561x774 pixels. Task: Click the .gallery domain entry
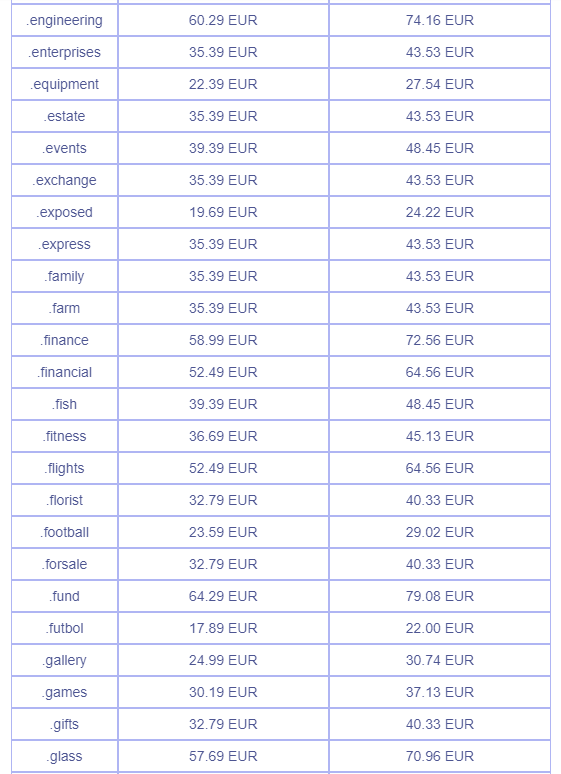tap(65, 660)
